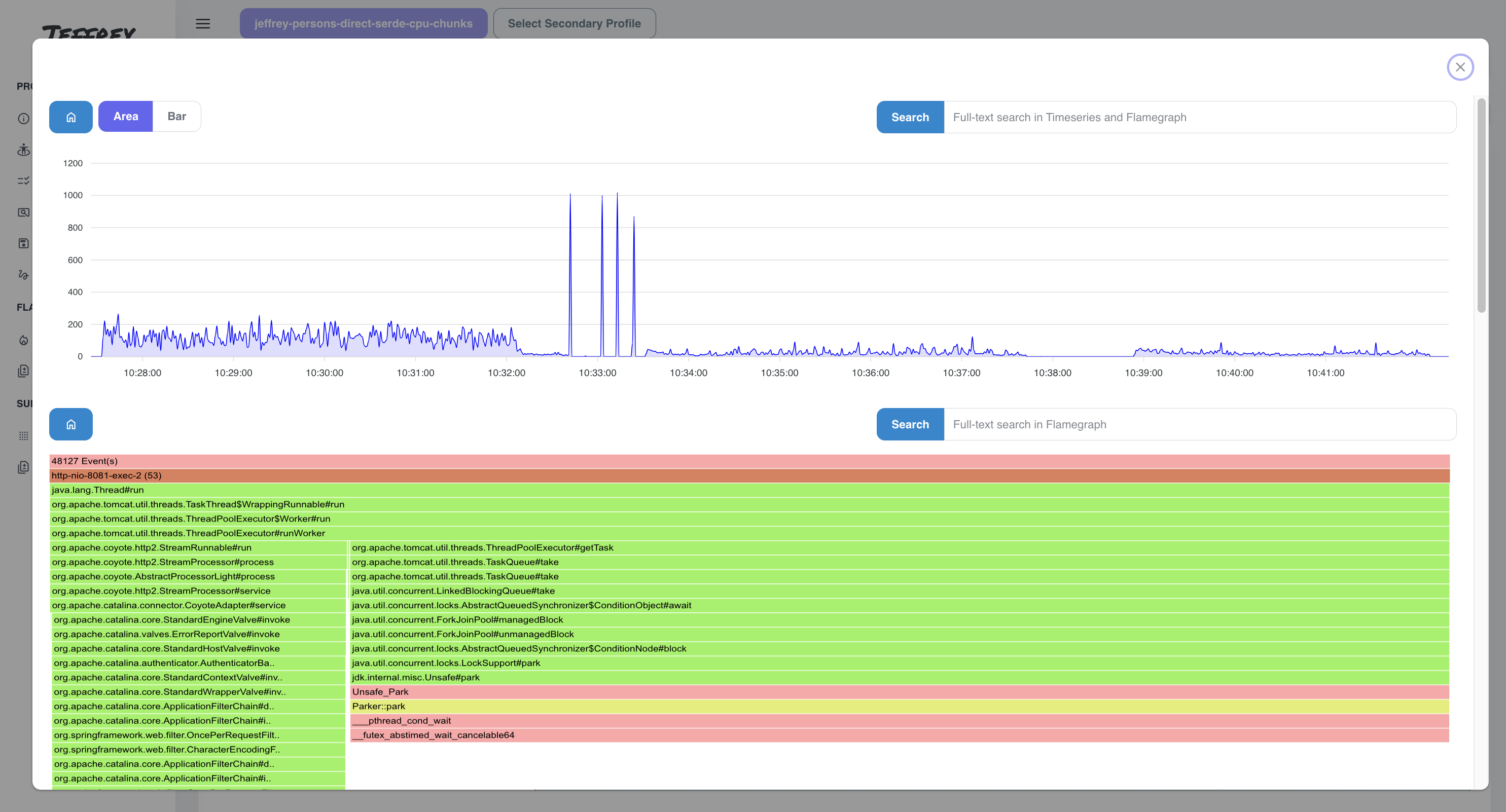Select the CoyoteAdapter#service frame
Screen dimensions: 1506x812
pyautogui.click(x=198, y=605)
